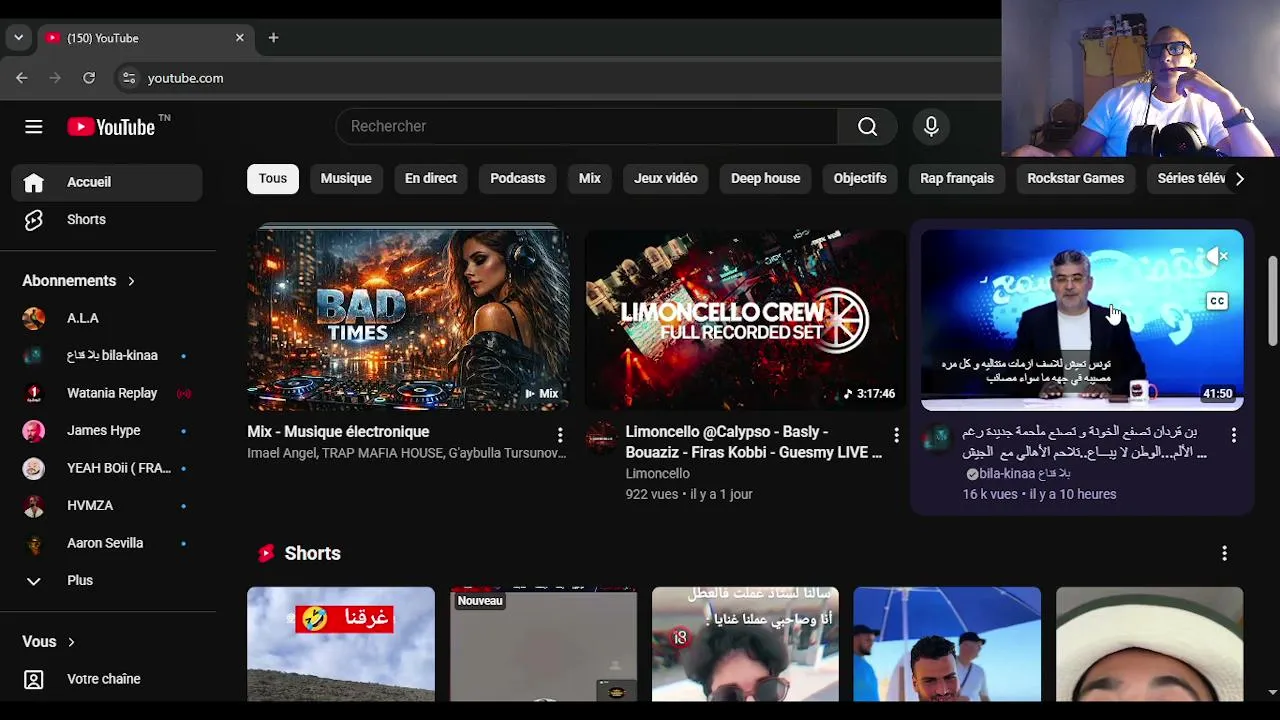Select the Tous filter chip
Viewport: 1280px width, 720px height.
(273, 178)
